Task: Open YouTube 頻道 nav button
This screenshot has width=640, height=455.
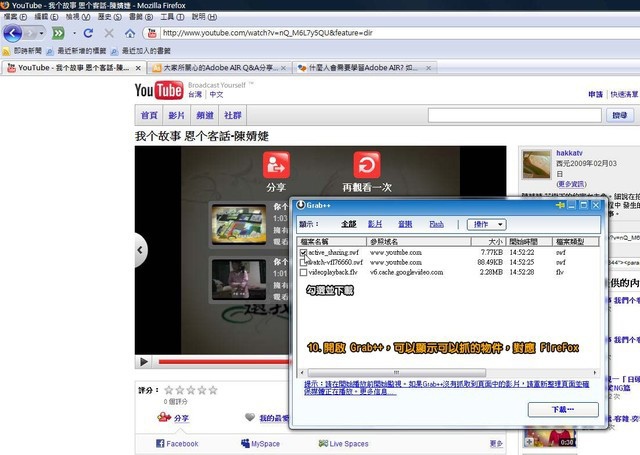Action: click(x=204, y=115)
